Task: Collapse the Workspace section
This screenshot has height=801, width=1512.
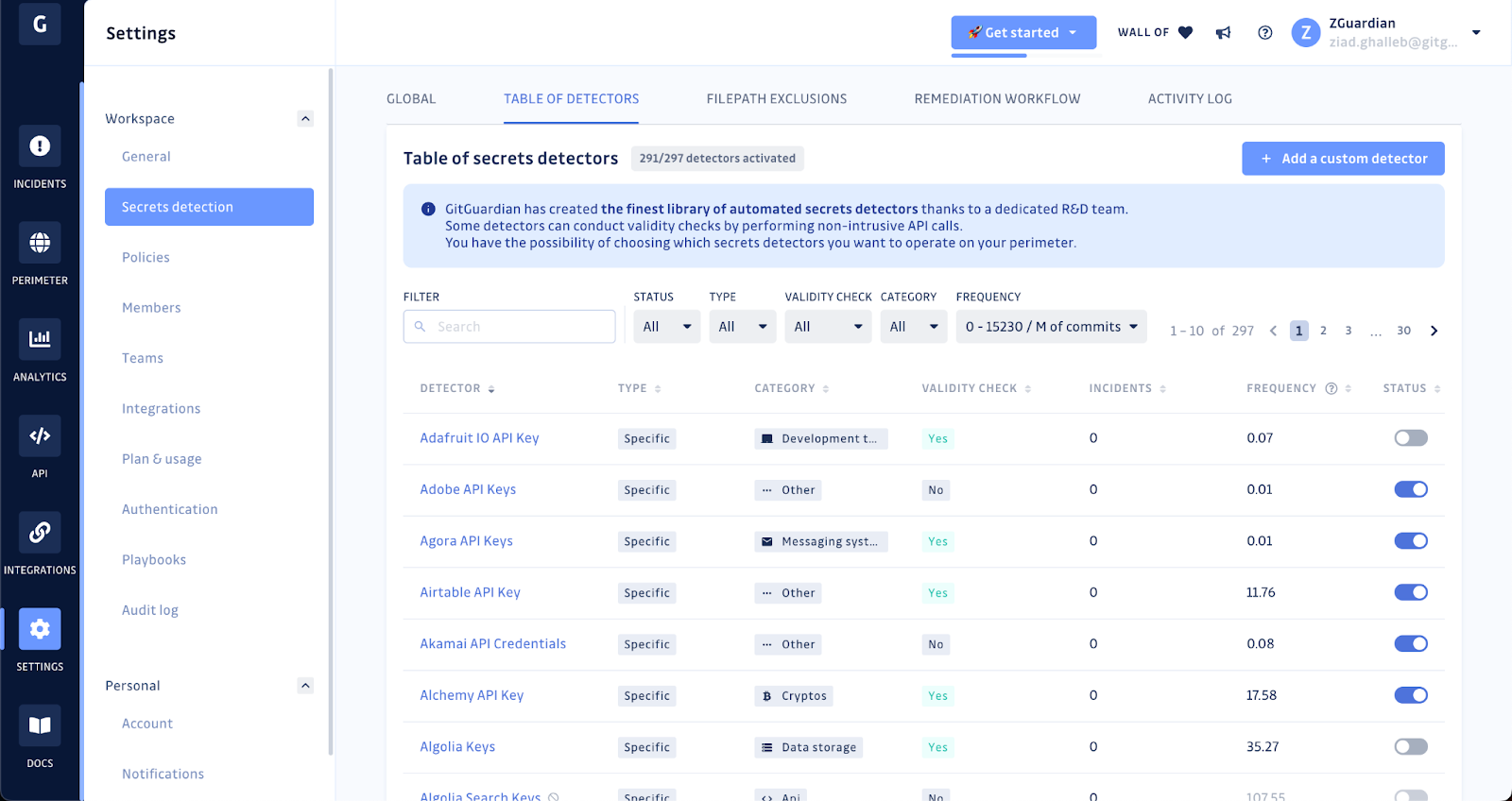Action: point(305,119)
